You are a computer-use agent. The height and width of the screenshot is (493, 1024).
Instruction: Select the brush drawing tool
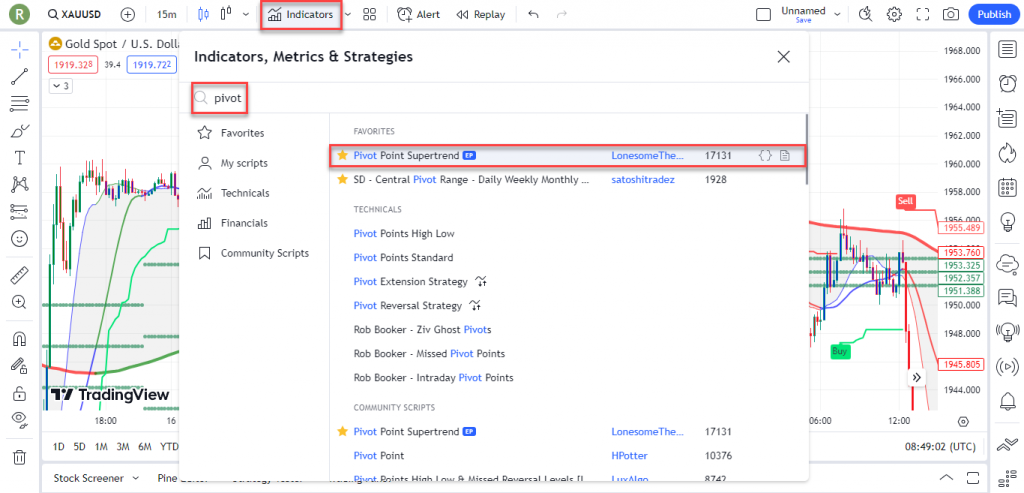click(x=20, y=131)
